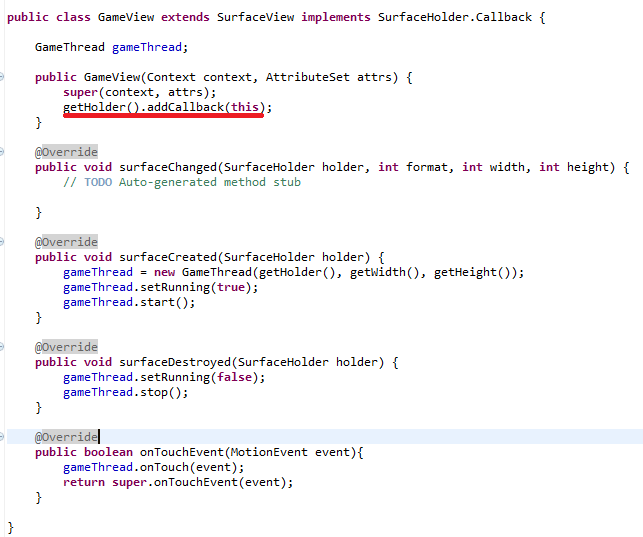This screenshot has height=537, width=643.
Task: Click the constructor signature 'GameView(Context context, AttributeSet attrs)'
Action: (x=241, y=77)
